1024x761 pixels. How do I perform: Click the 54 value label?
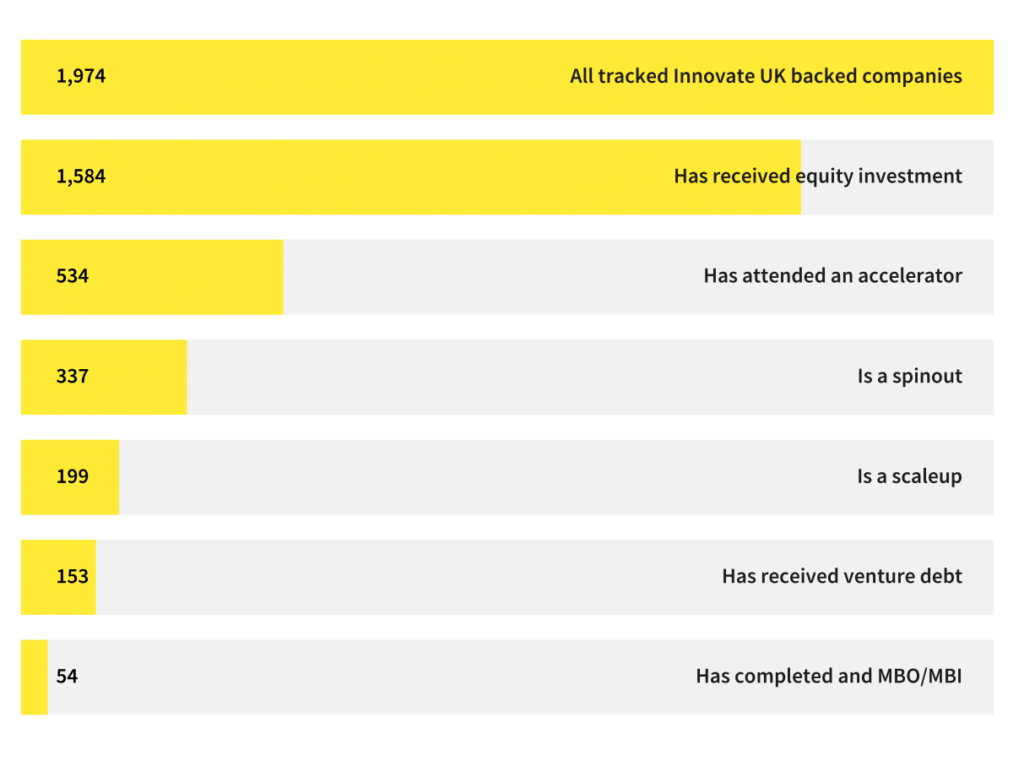pyautogui.click(x=67, y=676)
